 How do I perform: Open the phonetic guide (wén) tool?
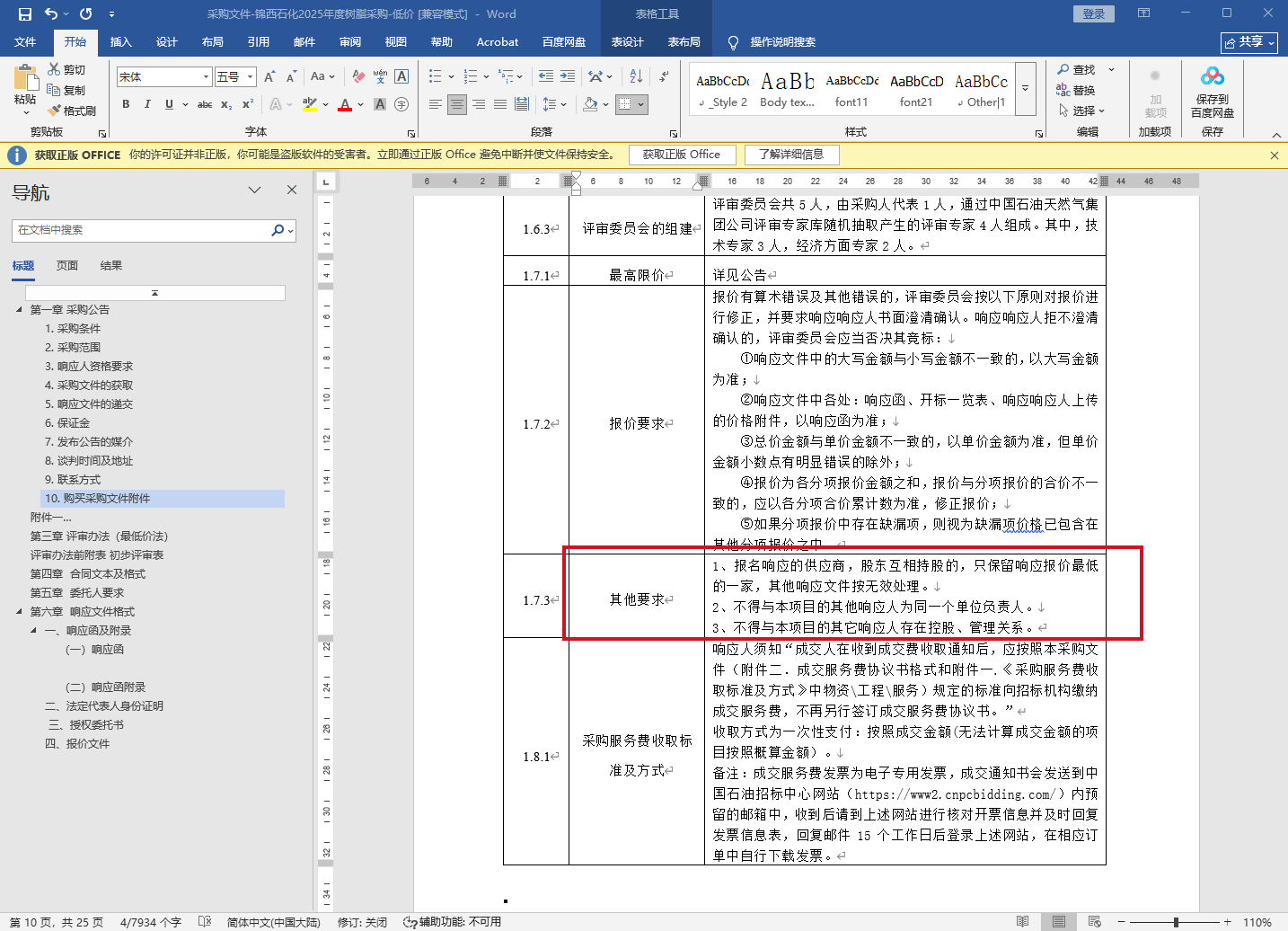click(x=380, y=76)
